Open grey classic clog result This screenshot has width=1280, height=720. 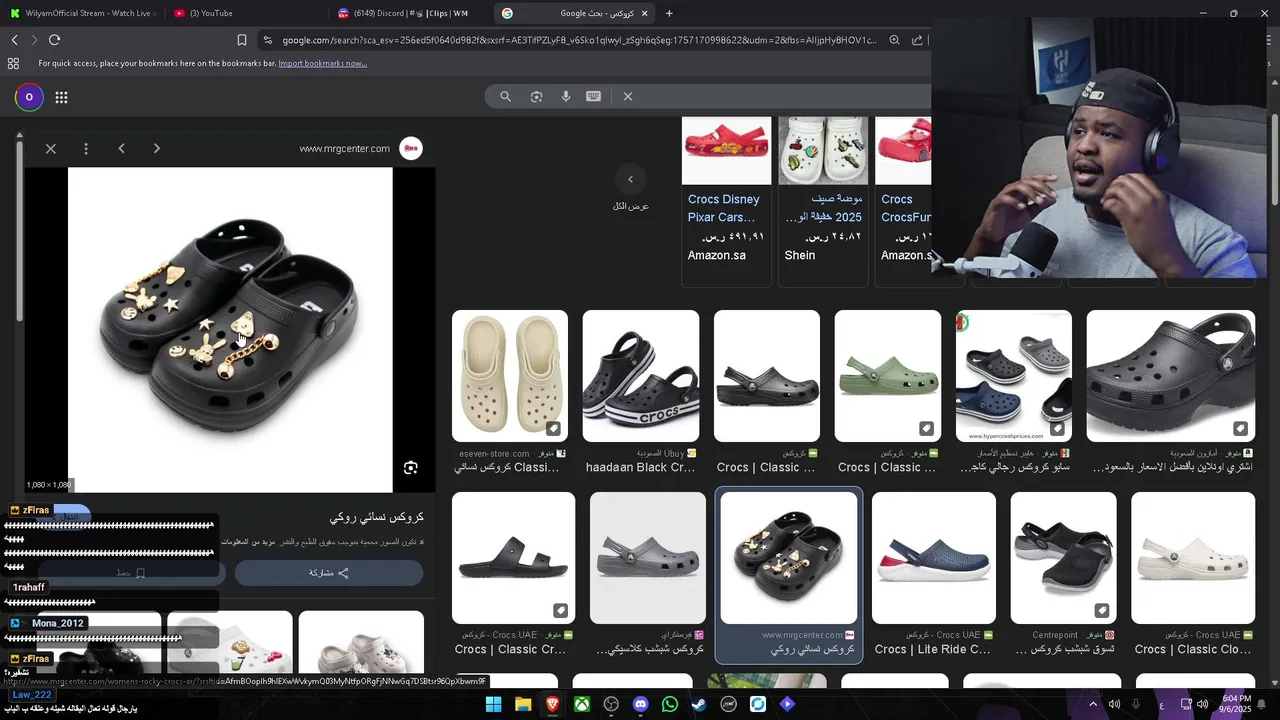click(x=648, y=558)
